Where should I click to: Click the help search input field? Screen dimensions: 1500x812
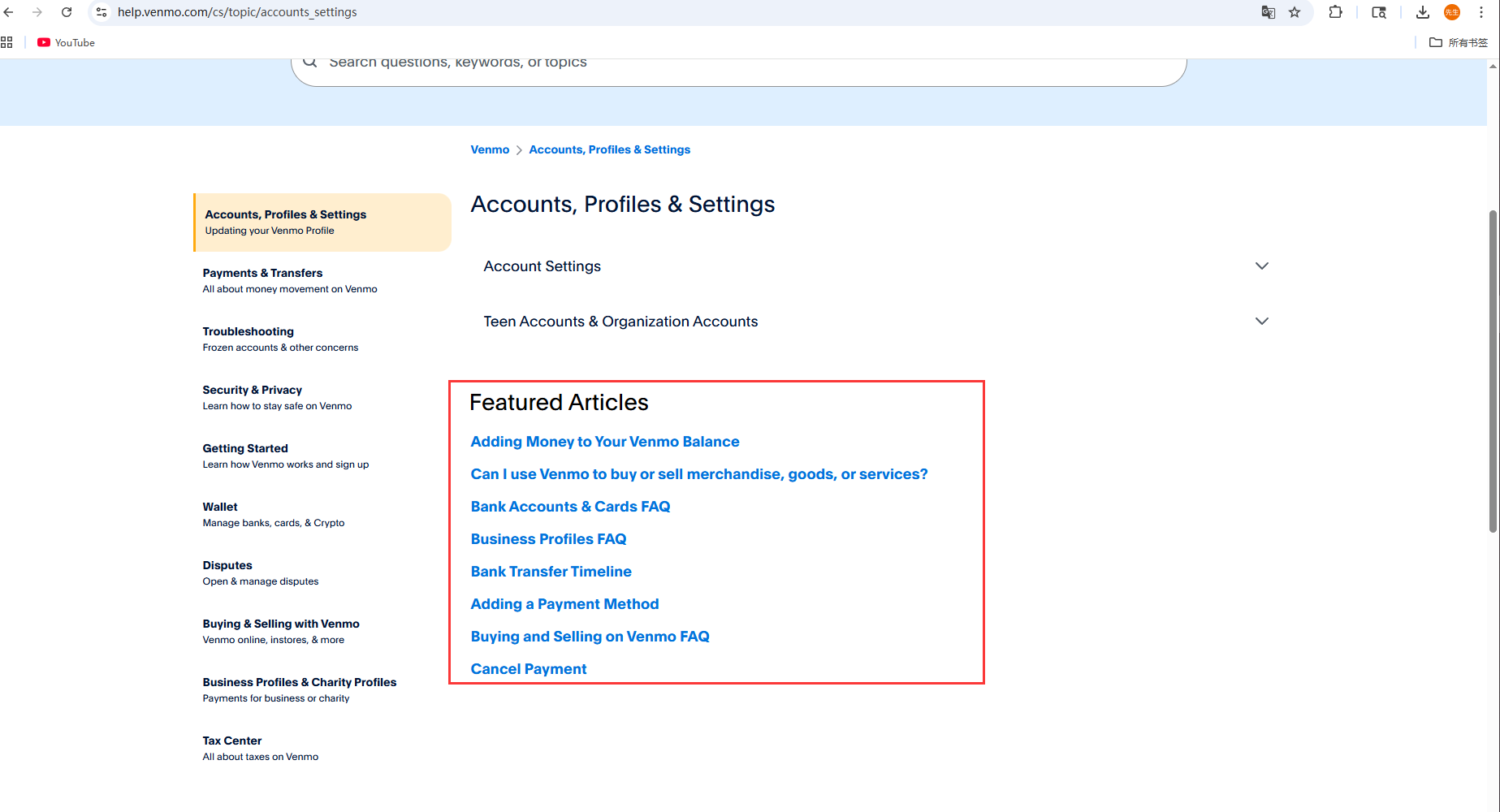coord(731,63)
